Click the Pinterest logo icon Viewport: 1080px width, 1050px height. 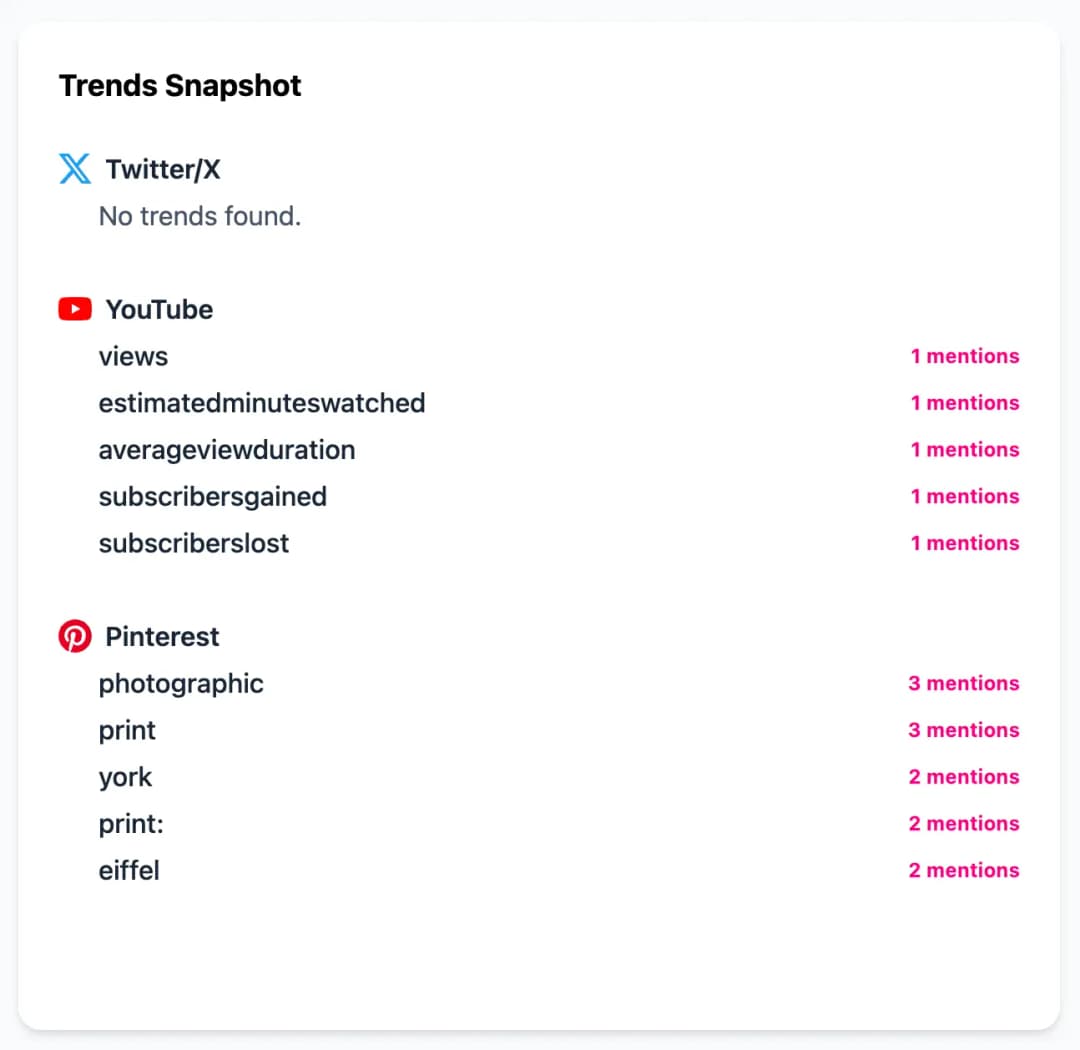(74, 636)
